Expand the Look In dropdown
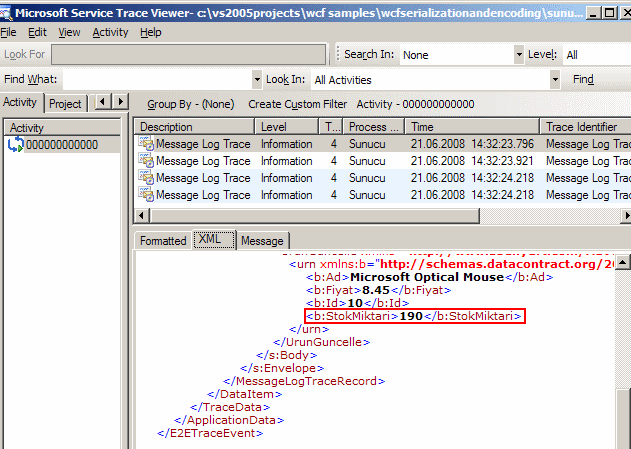Image resolution: width=631 pixels, height=449 pixels. point(555,80)
